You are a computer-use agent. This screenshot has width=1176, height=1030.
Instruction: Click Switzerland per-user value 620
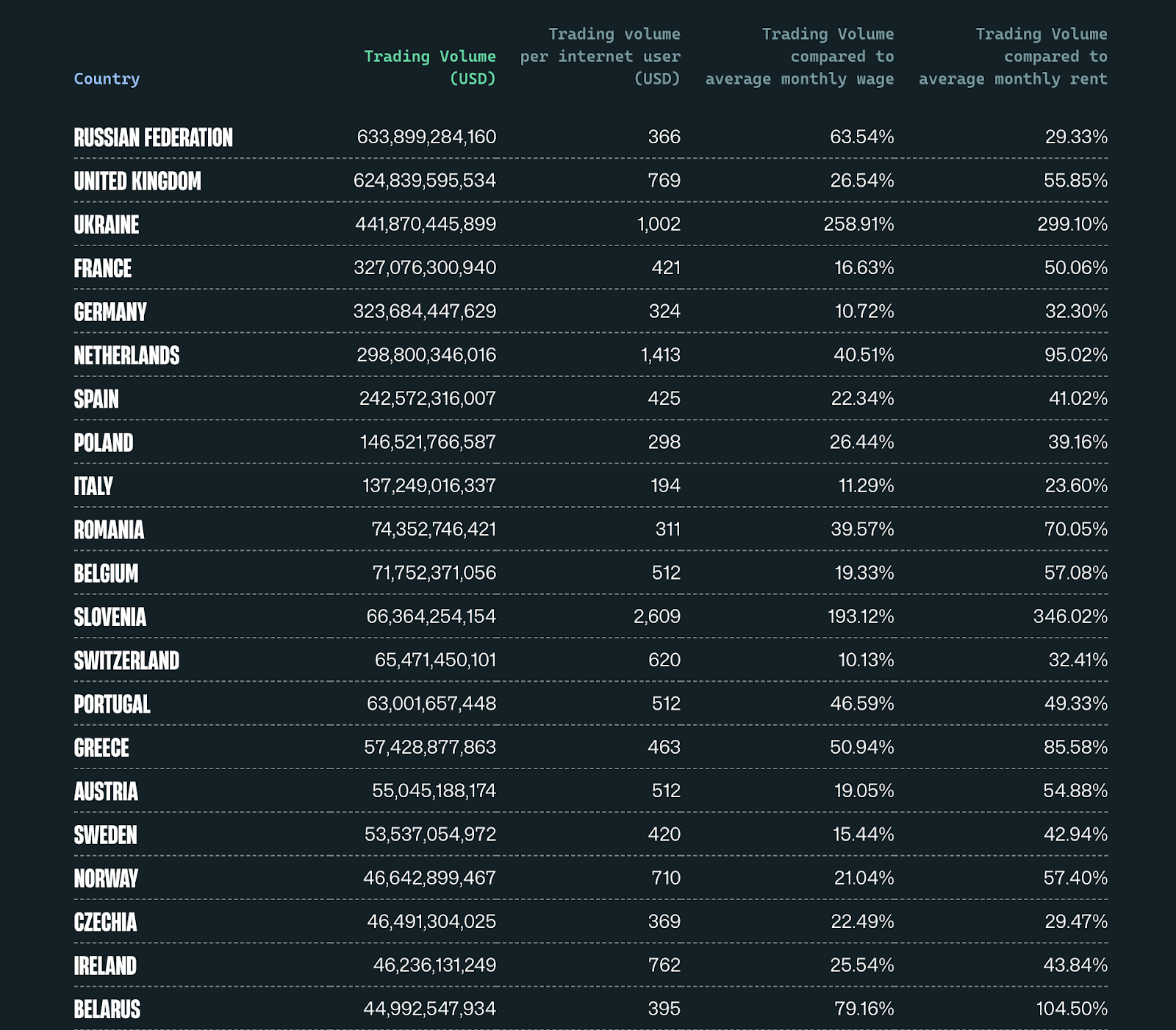click(x=664, y=660)
